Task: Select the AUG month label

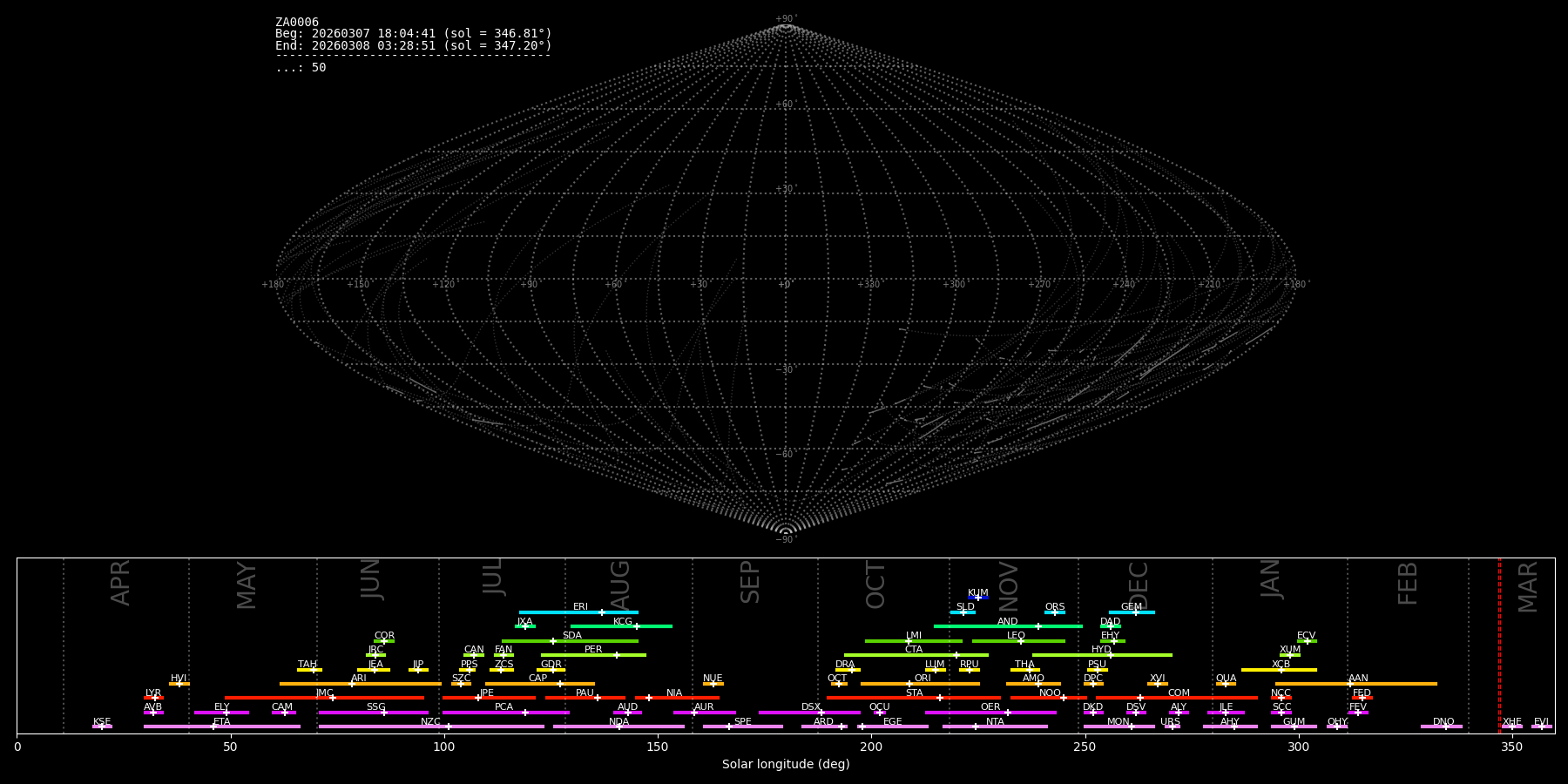Action: [x=620, y=585]
